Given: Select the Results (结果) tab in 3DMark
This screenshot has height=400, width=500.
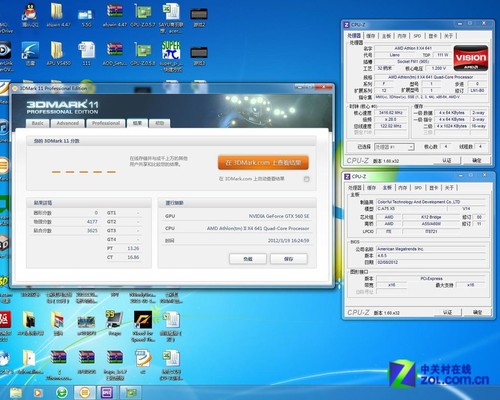Looking at the screenshot, I should (137, 123).
